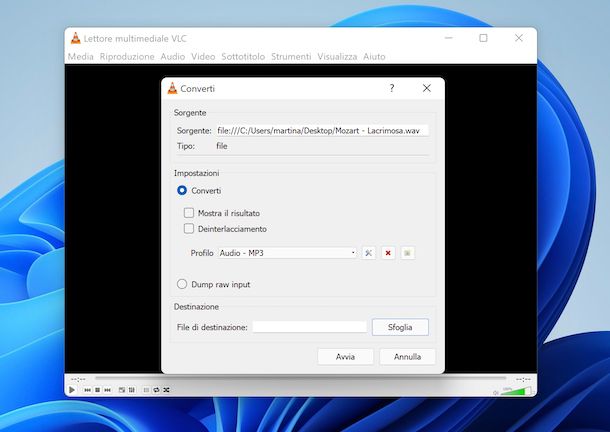Image resolution: width=610 pixels, height=432 pixels.
Task: Click the VLC cone icon in main window title
Action: coord(75,38)
